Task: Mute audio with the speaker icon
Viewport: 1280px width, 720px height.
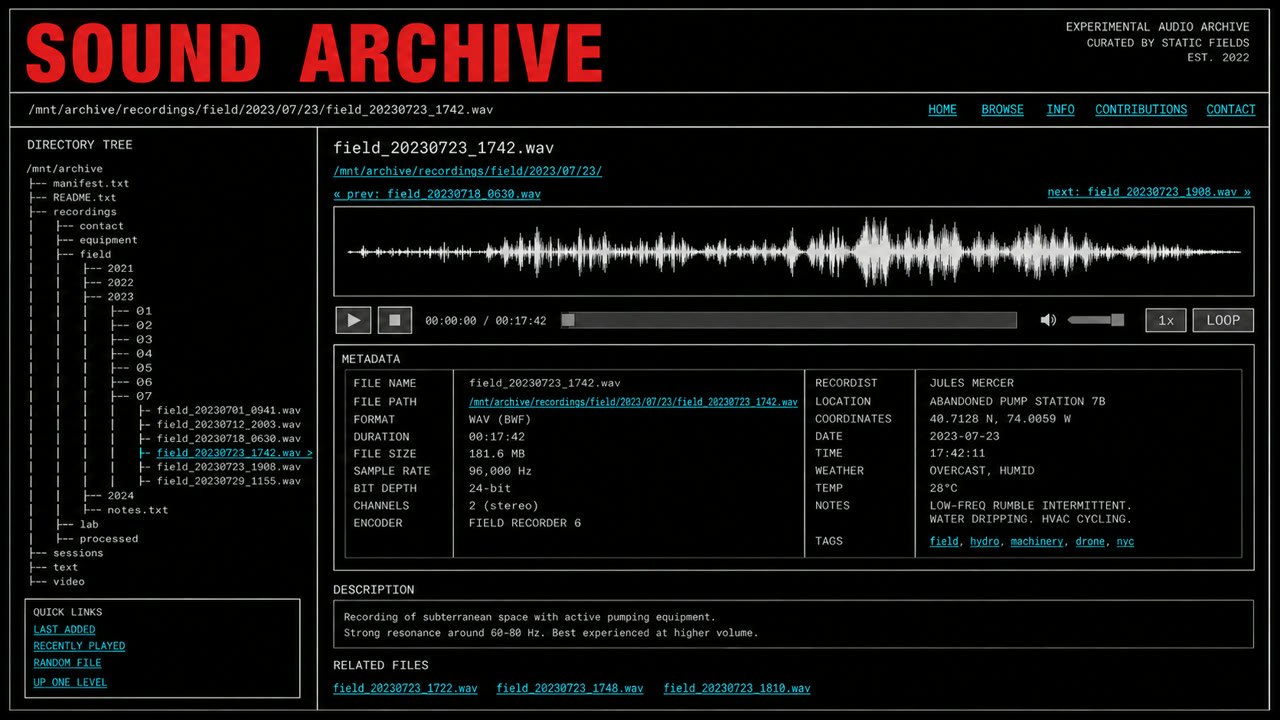Action: [x=1048, y=320]
